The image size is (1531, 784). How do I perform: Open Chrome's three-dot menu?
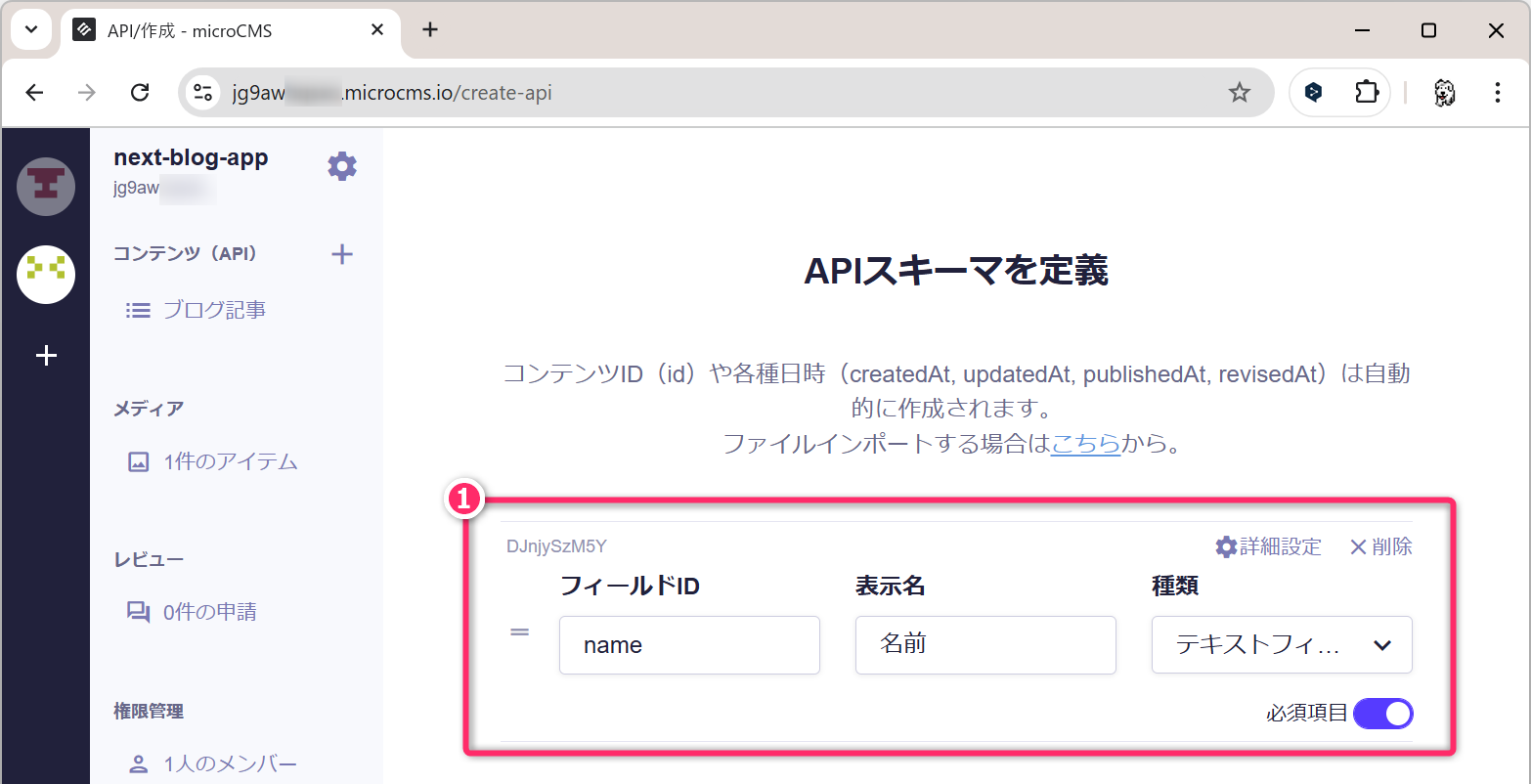pyautogui.click(x=1497, y=93)
